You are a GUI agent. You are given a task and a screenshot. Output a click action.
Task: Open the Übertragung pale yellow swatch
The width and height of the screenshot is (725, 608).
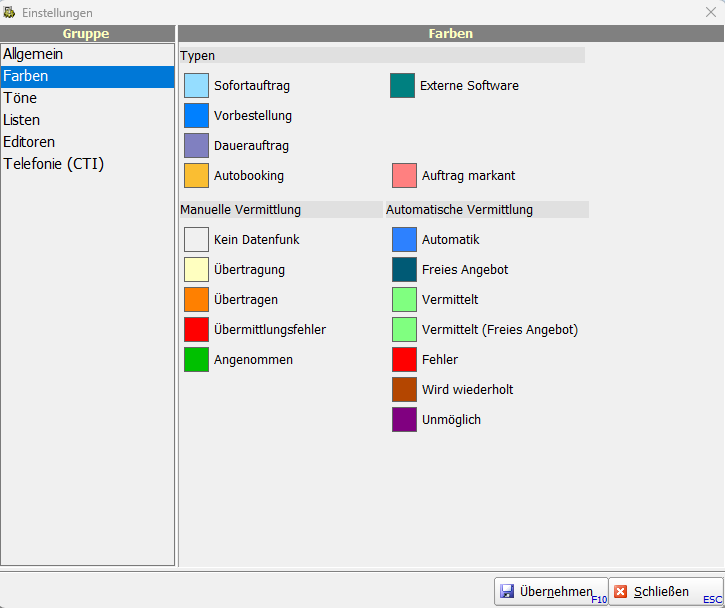[196, 270]
